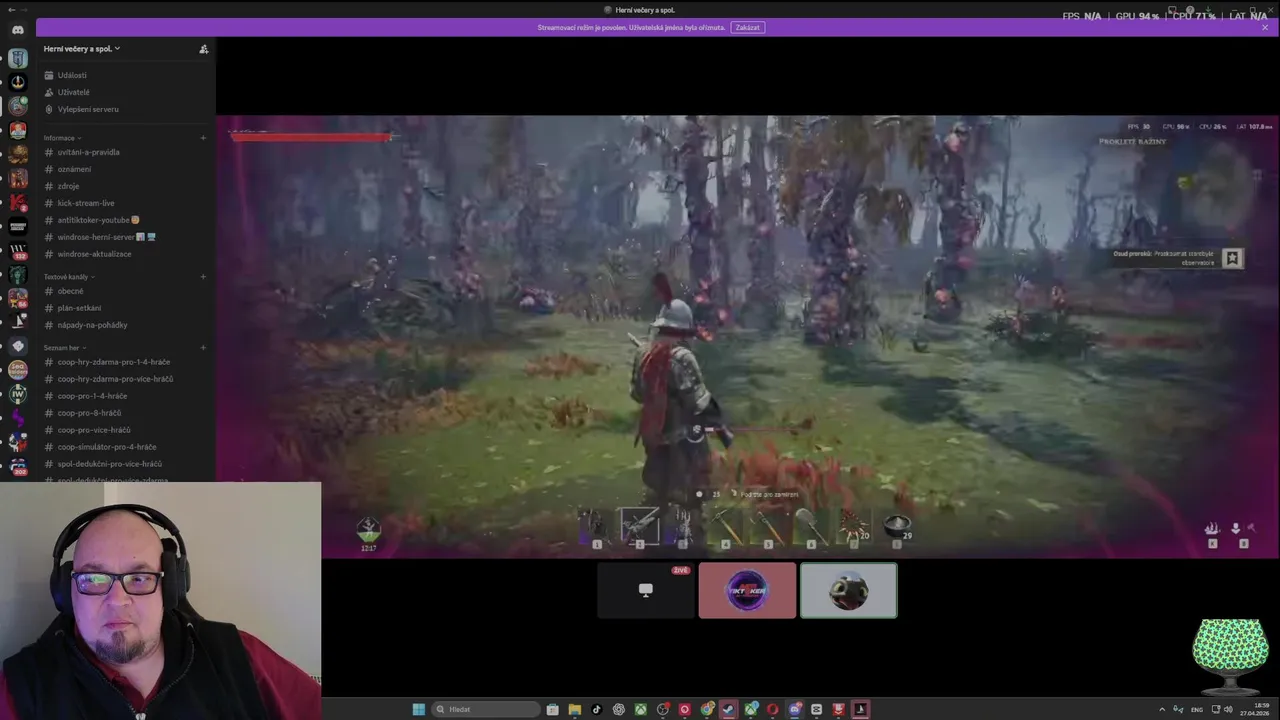Open the volume control in system tray
Image resolution: width=1280 pixels, height=720 pixels.
(1227, 709)
